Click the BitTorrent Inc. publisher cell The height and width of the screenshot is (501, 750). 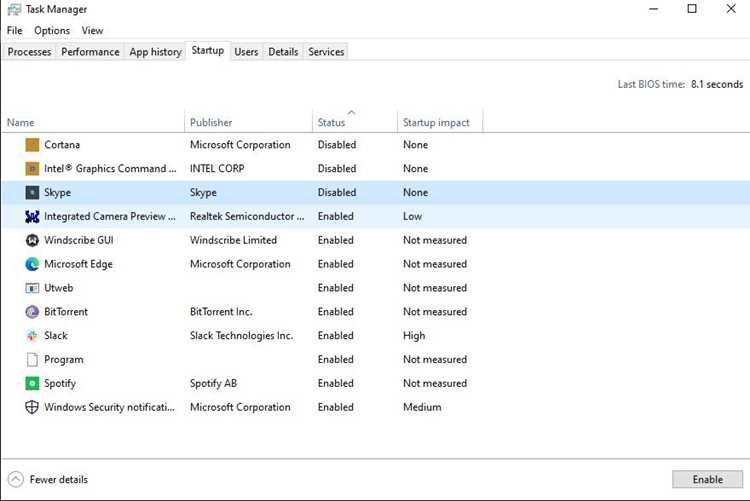coord(221,312)
